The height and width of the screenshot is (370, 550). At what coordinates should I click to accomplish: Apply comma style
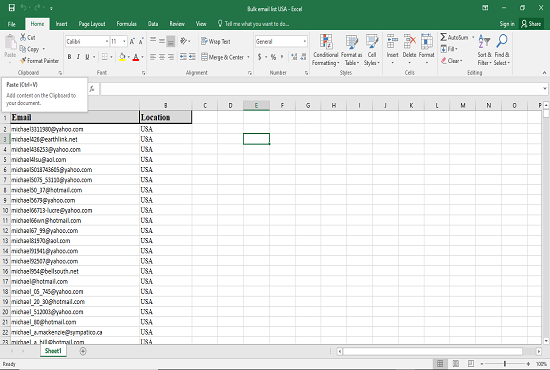(282, 57)
